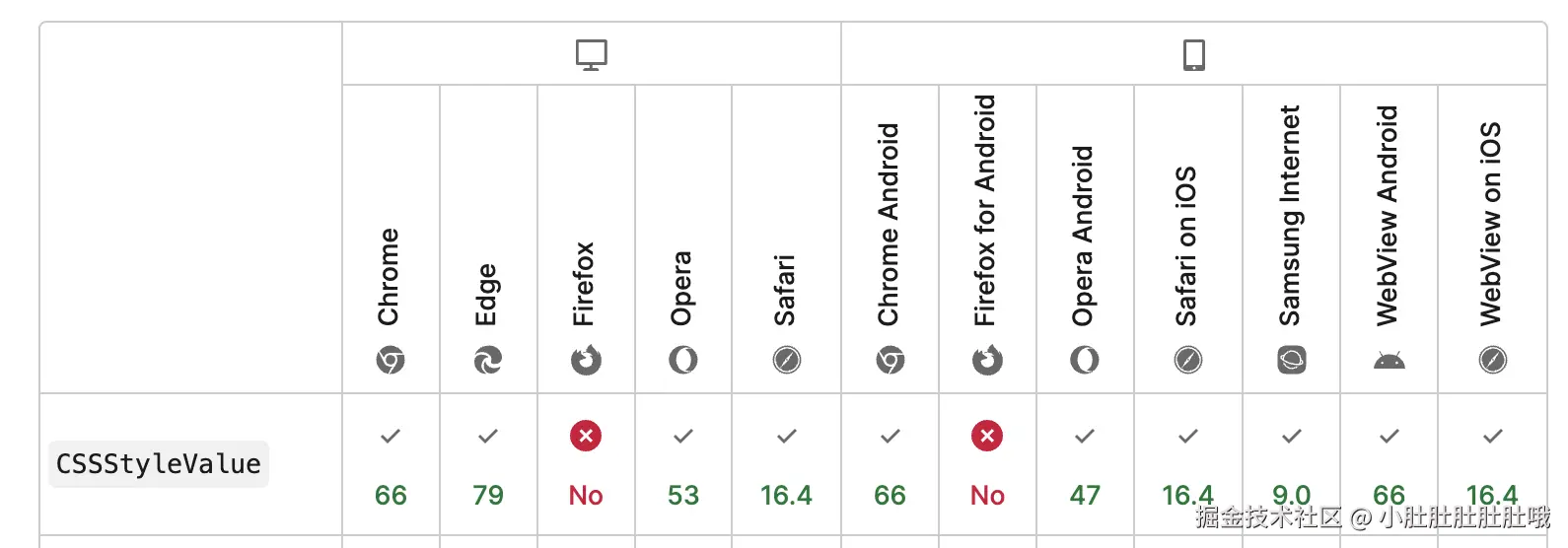
Task: Click red X under Firefox for Android
Action: tap(987, 436)
